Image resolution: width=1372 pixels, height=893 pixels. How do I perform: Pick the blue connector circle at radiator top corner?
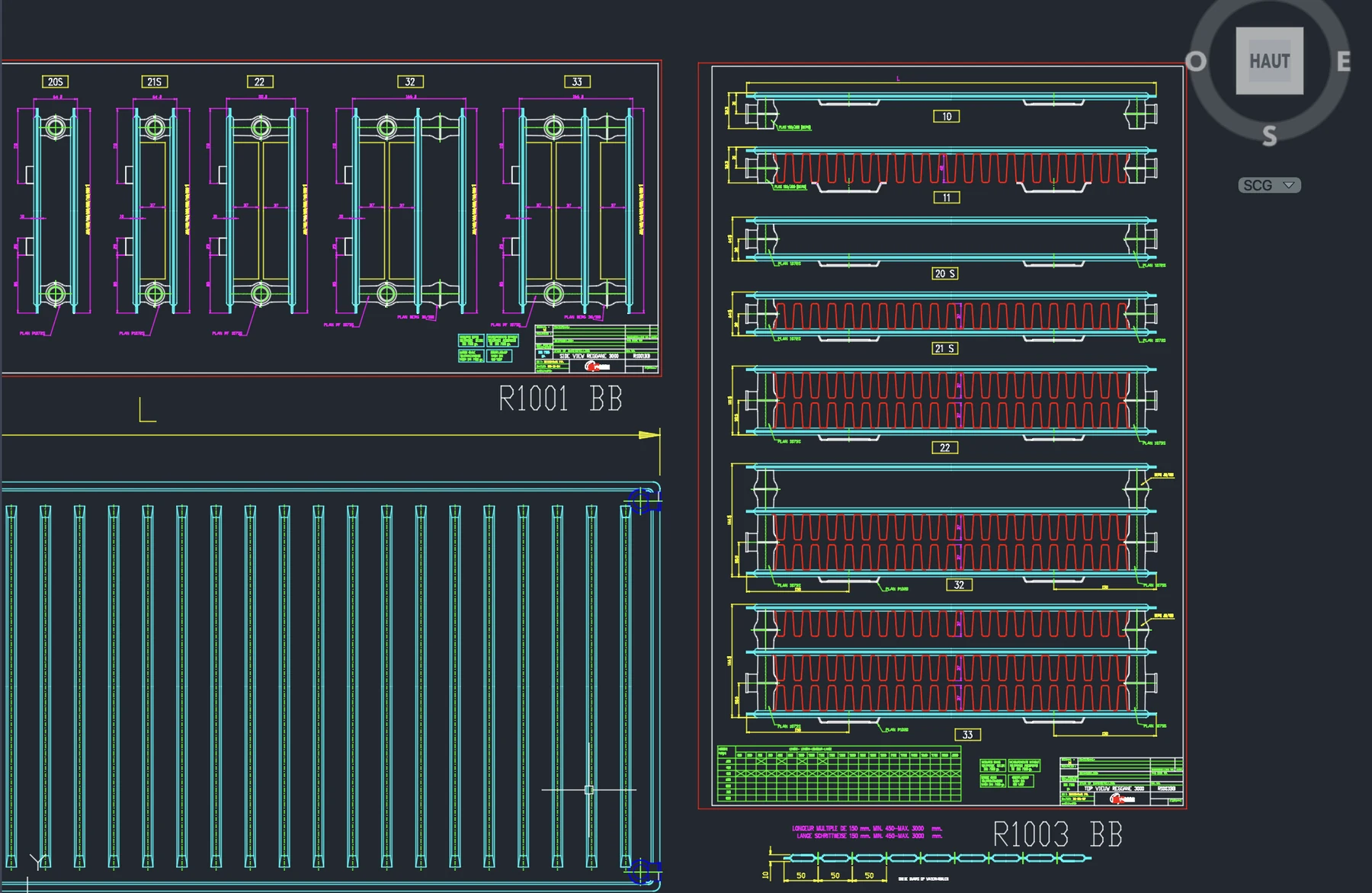point(643,501)
